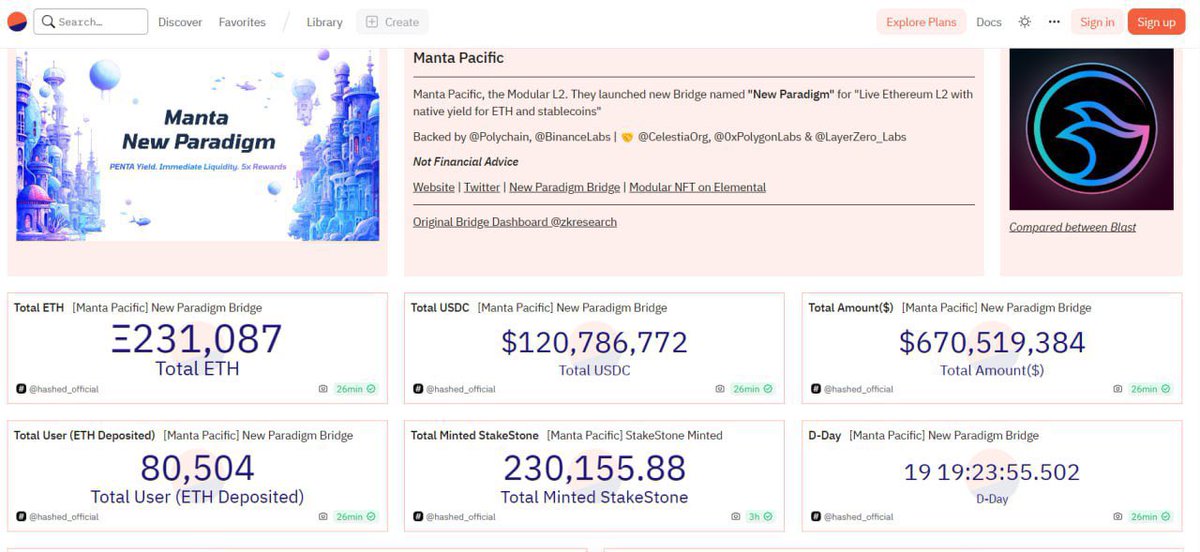Click the Manta circular logo image
This screenshot has height=552, width=1200.
coord(1091,129)
